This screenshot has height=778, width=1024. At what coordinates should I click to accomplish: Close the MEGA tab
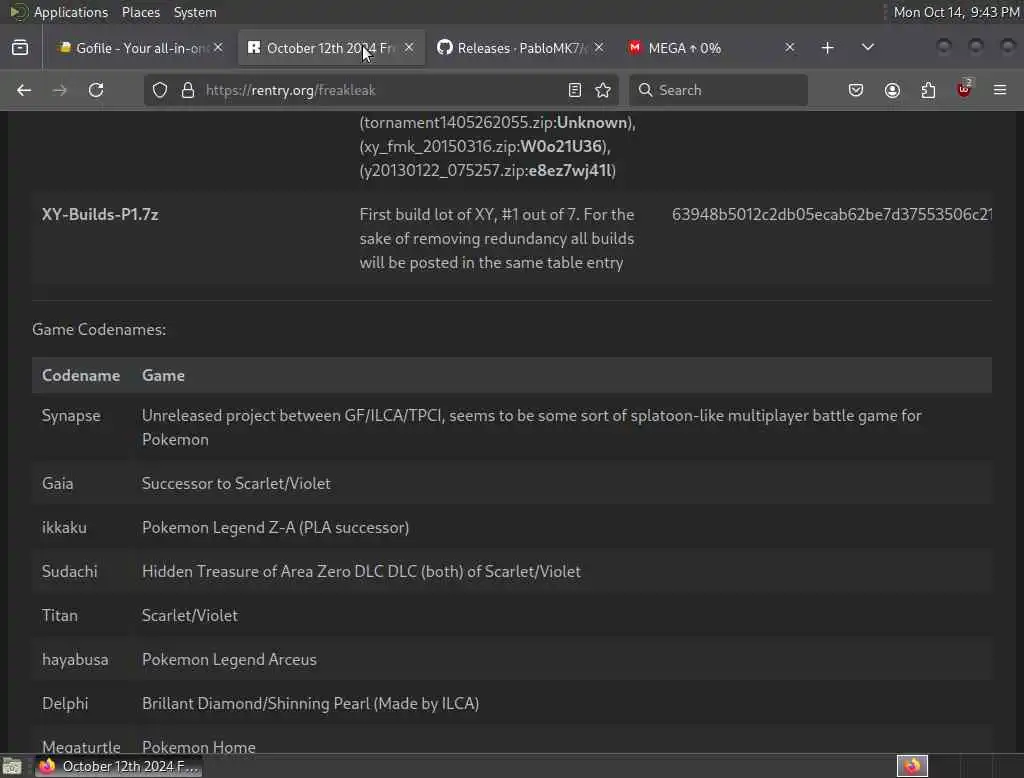click(x=790, y=48)
